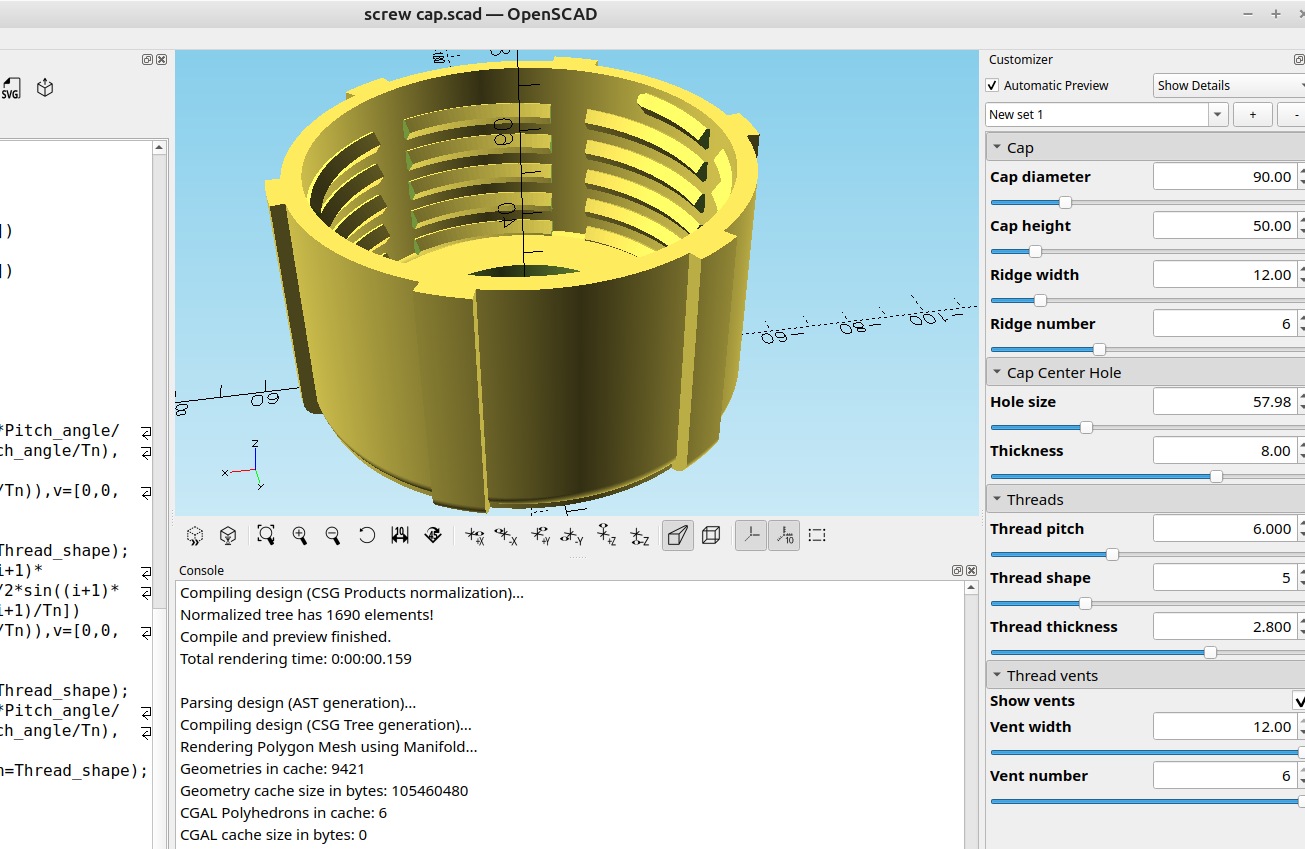This screenshot has width=1305, height=849.
Task: Toggle the axes display icon
Action: tap(750, 535)
